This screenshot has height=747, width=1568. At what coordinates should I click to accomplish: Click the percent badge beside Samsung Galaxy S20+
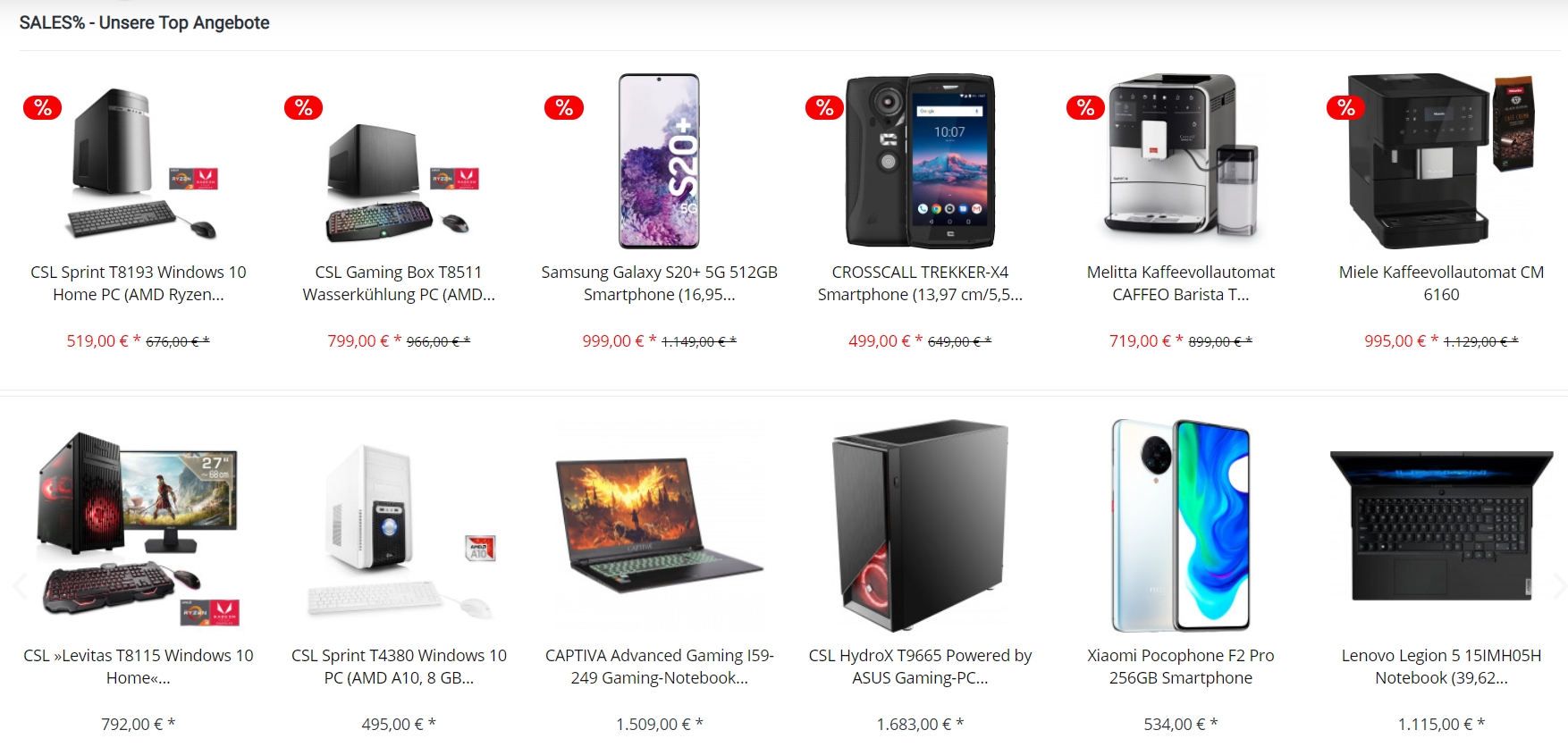[564, 108]
